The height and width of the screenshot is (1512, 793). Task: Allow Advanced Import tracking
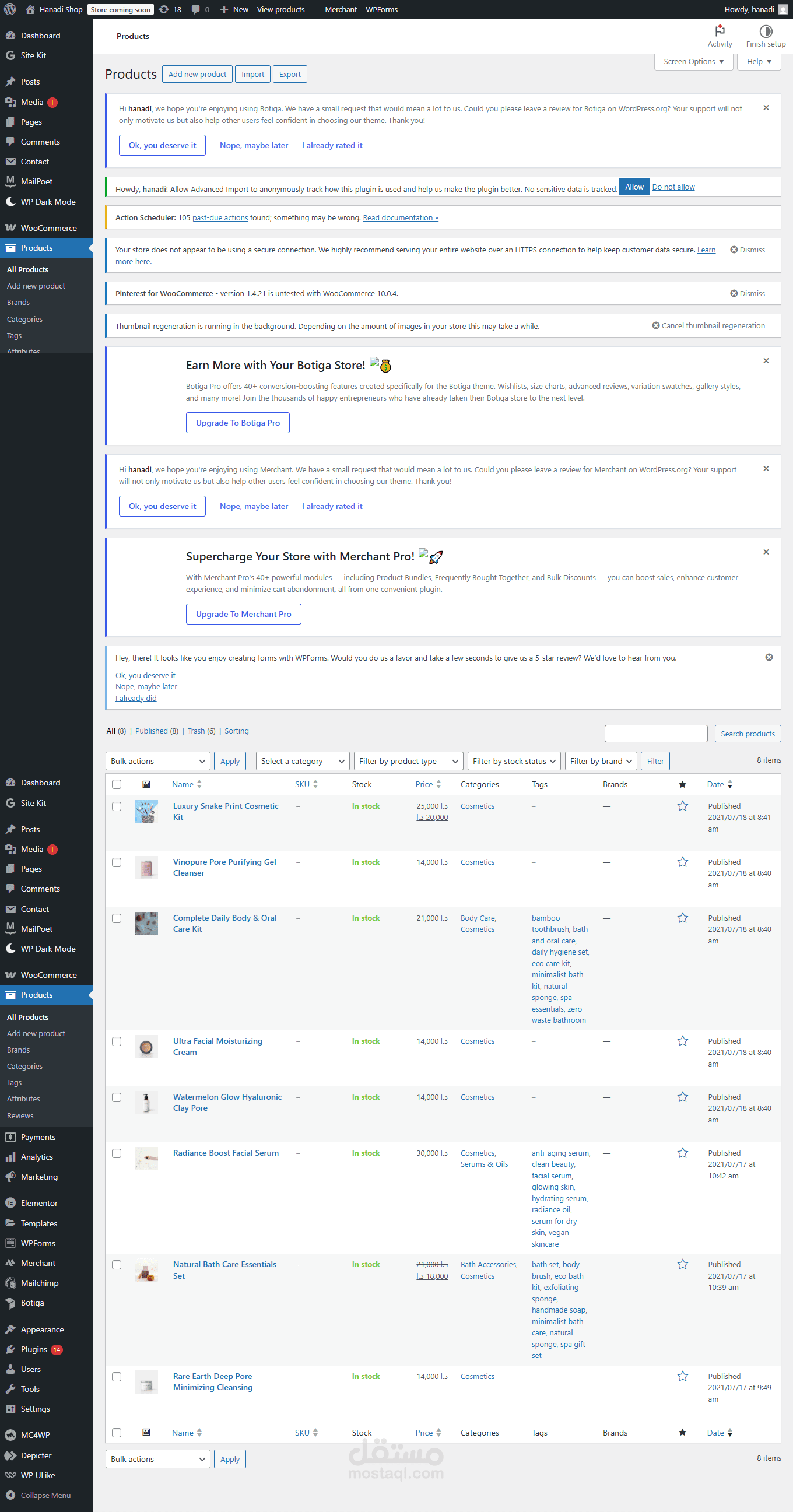click(x=634, y=187)
